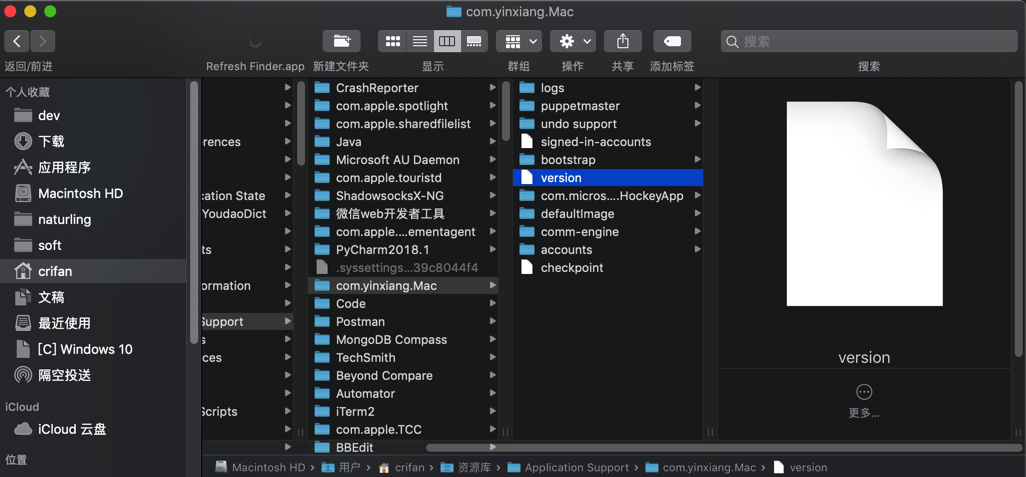Switch to column view
1026x477 pixels.
pos(446,41)
